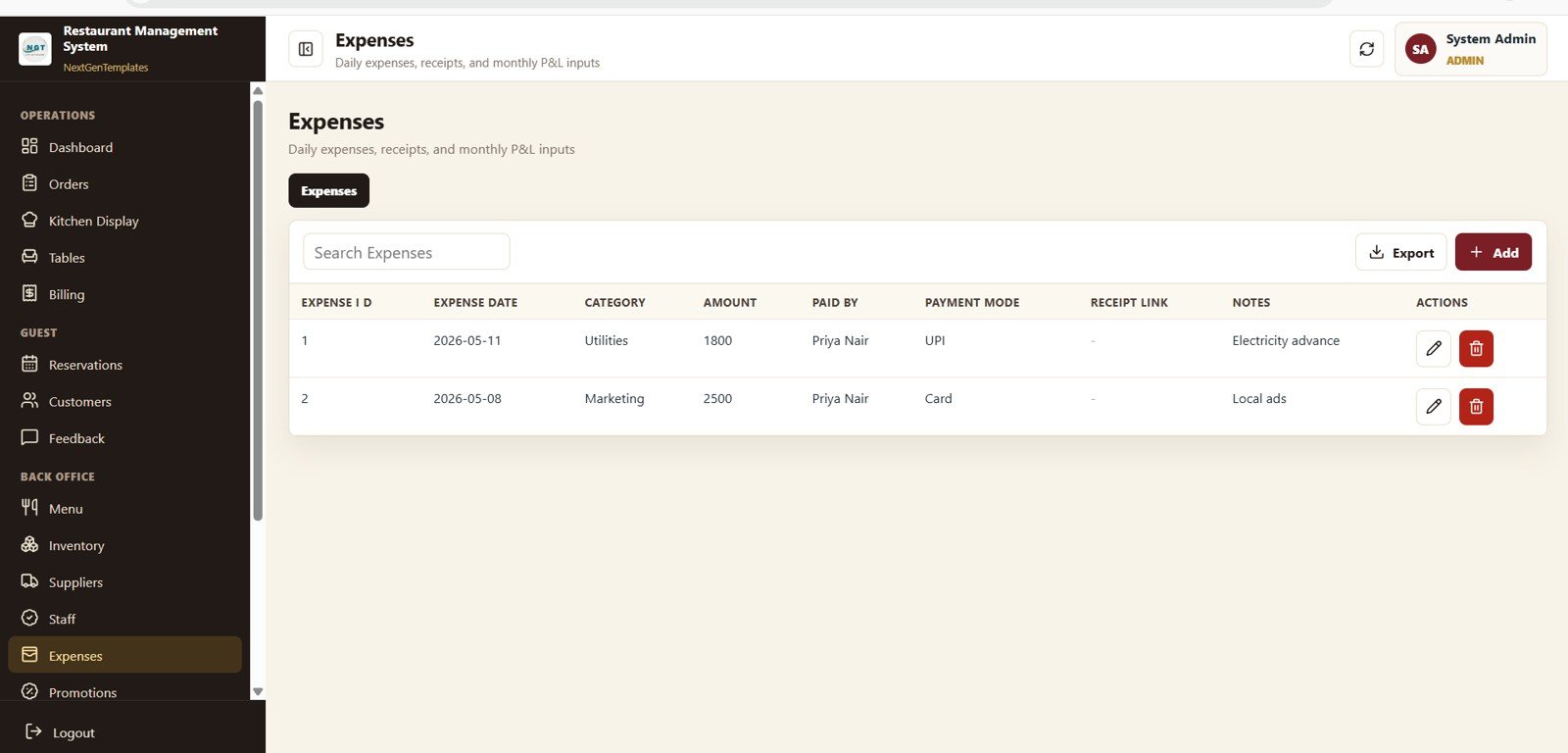
Task: Click the Payment Mode column header
Action: (x=971, y=302)
